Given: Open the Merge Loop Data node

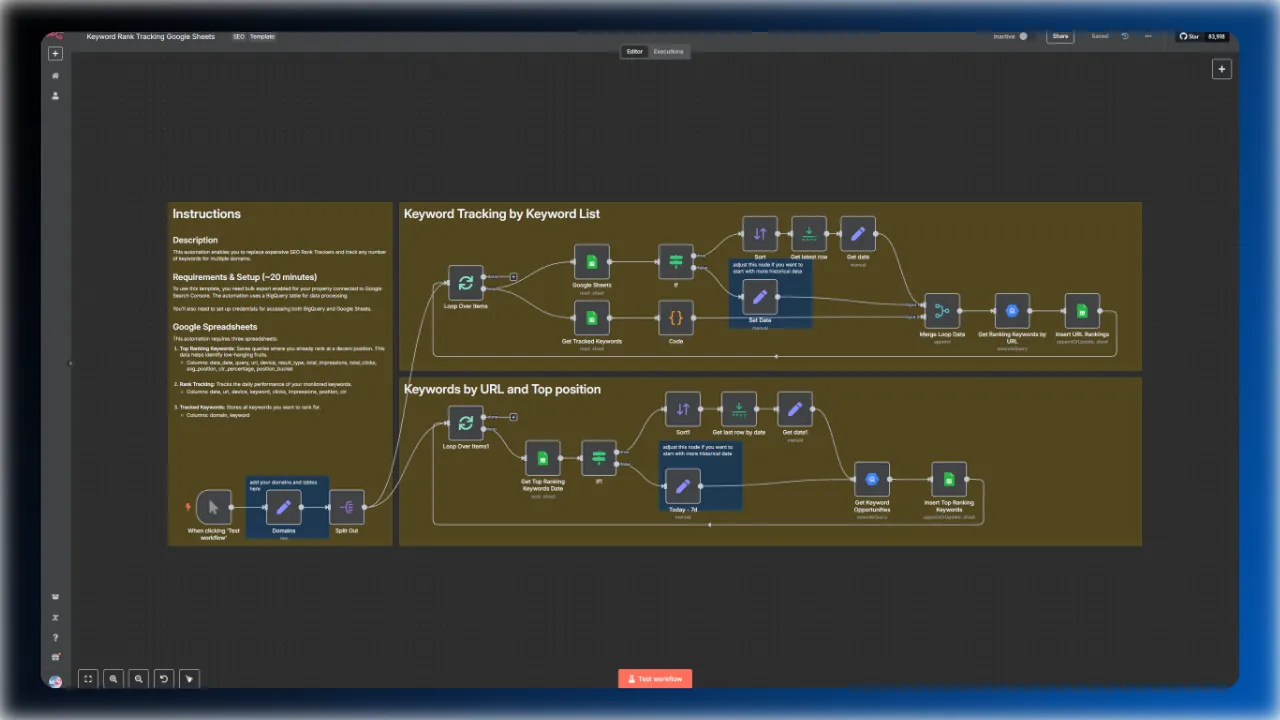Looking at the screenshot, I should point(942,311).
